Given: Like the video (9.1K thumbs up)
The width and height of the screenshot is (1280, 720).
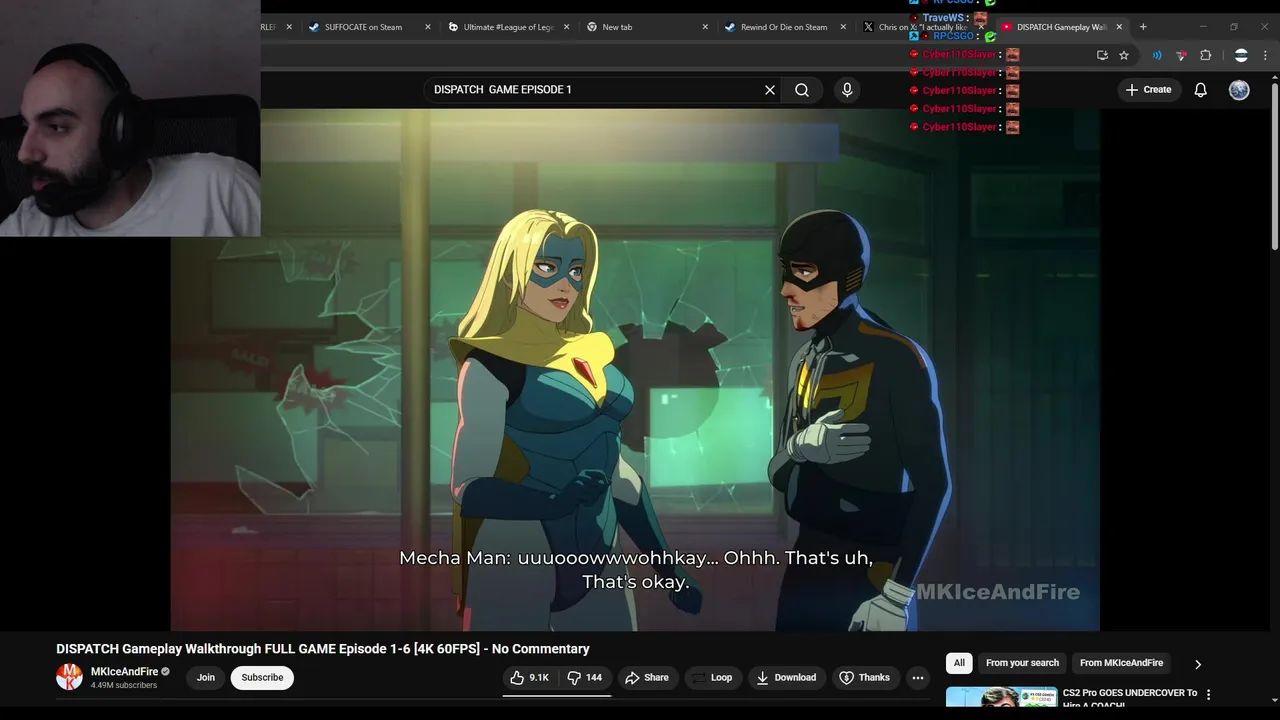Looking at the screenshot, I should click(530, 678).
